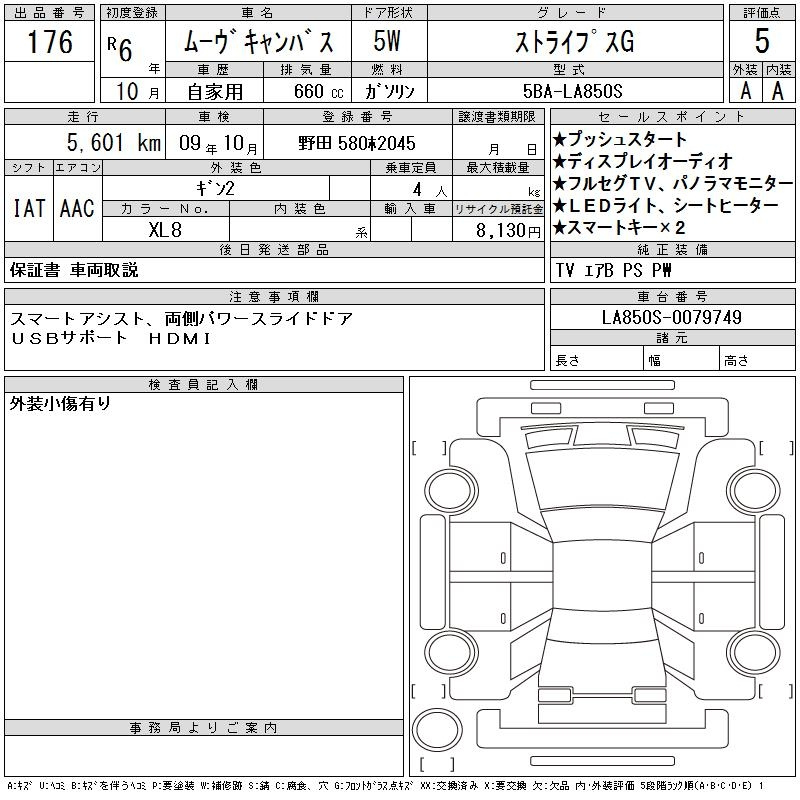Image resolution: width=800 pixels, height=800 pixels.
Task: Select the 事務局よりご案内 section header
Action: click(203, 728)
